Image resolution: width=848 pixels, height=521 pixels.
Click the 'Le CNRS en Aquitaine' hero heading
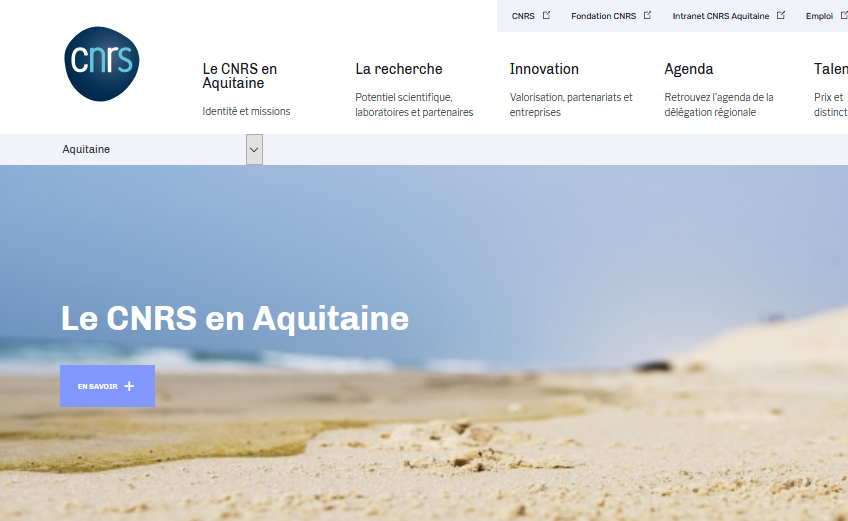(235, 318)
